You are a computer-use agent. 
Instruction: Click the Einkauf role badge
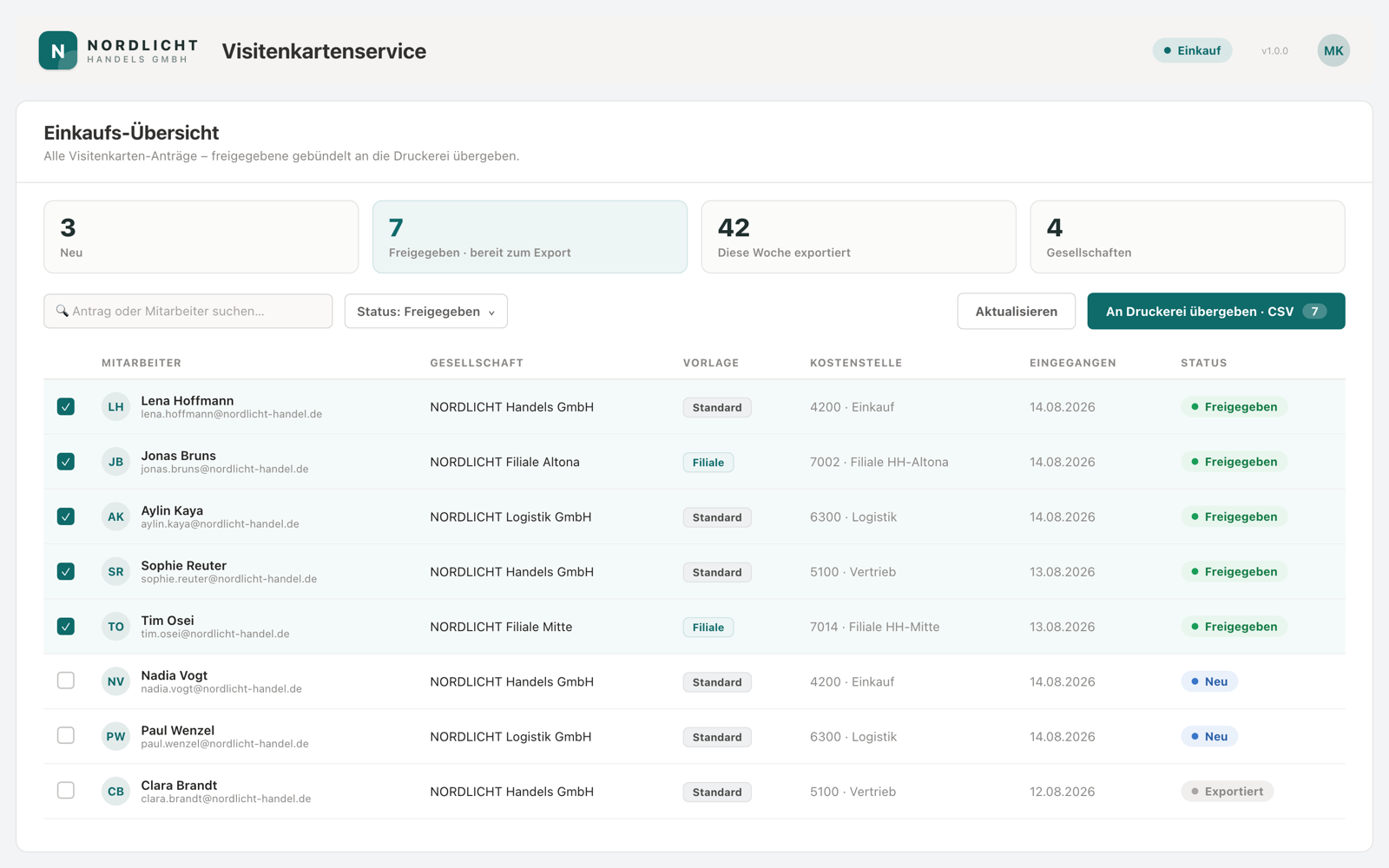point(1192,50)
